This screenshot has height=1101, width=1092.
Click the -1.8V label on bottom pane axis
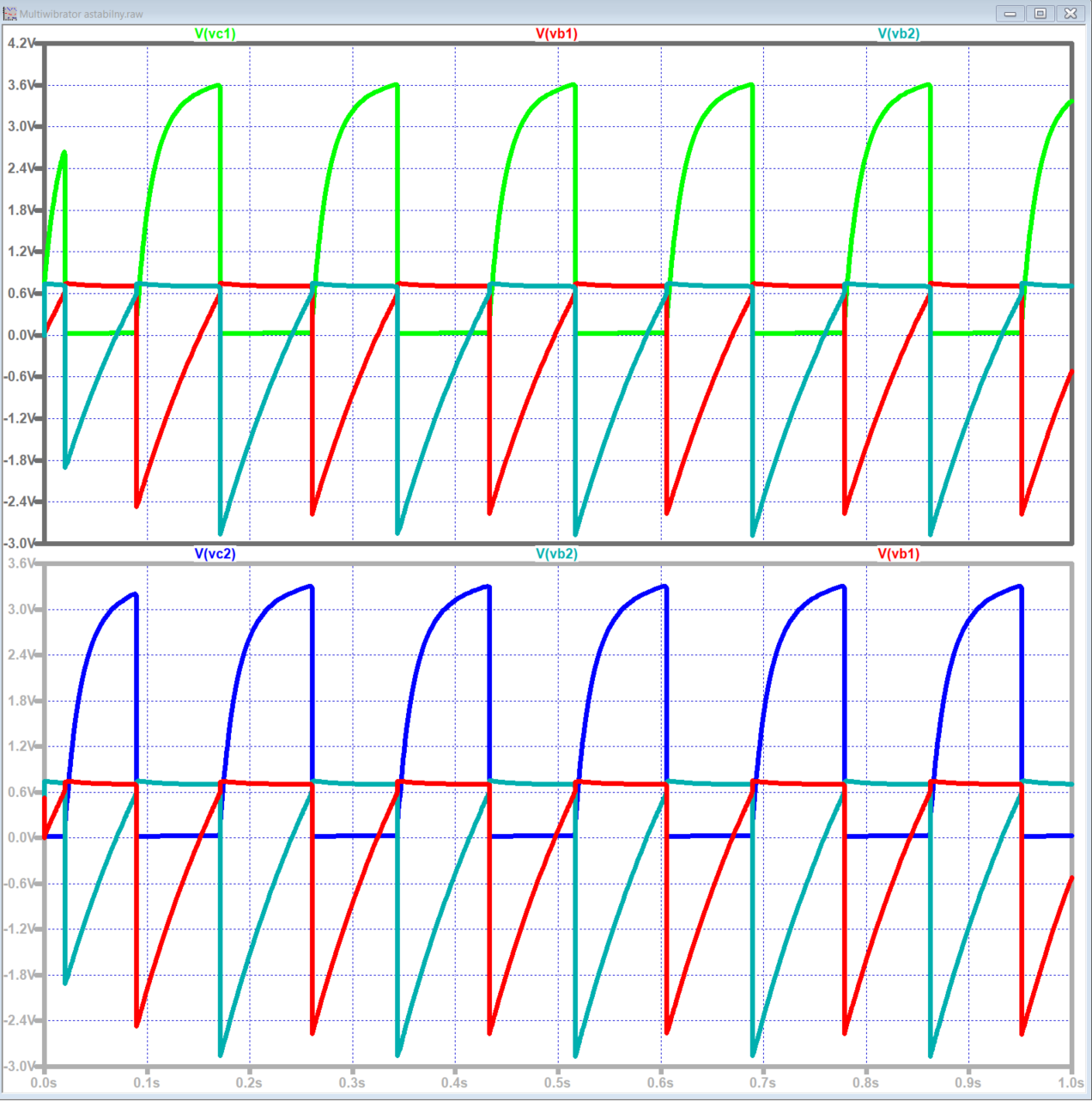pos(19,975)
